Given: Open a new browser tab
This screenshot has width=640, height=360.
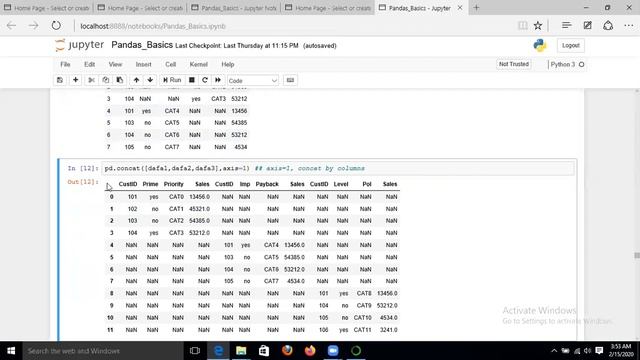Looking at the screenshot, I should (x=476, y=7).
